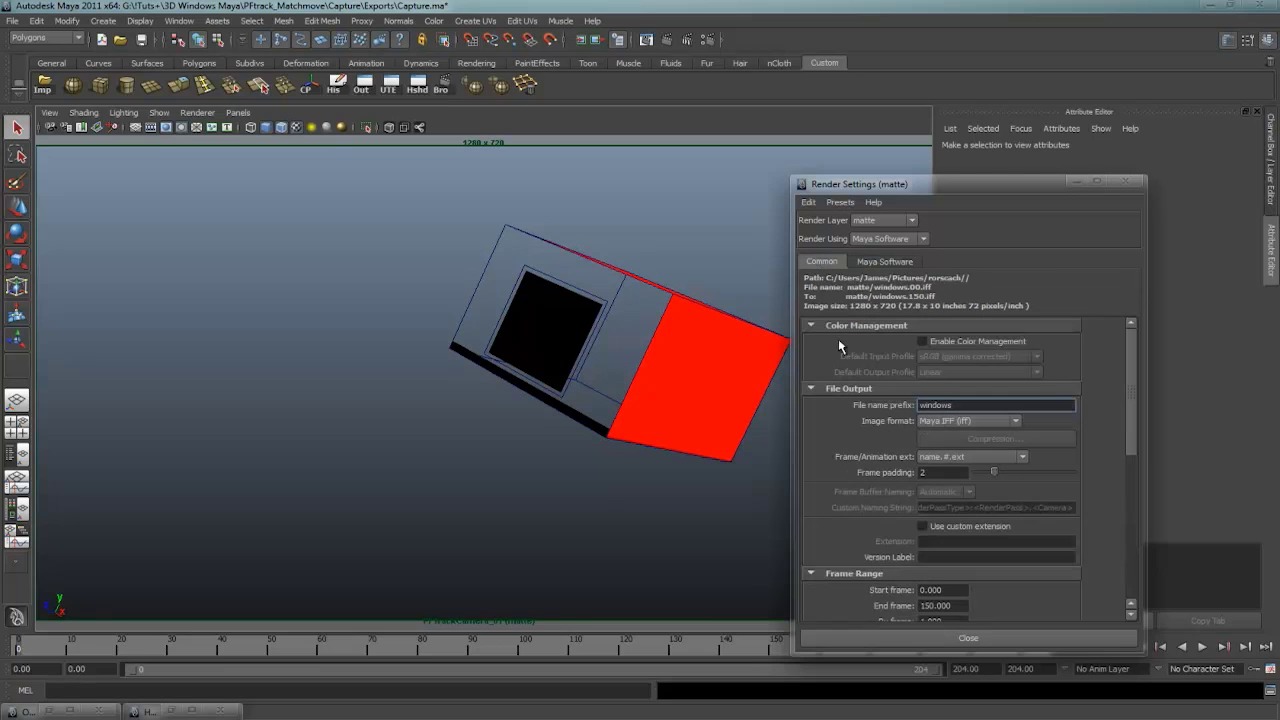This screenshot has width=1280, height=720.
Task: Click the padlock icon on the status line
Action: (x=422, y=40)
